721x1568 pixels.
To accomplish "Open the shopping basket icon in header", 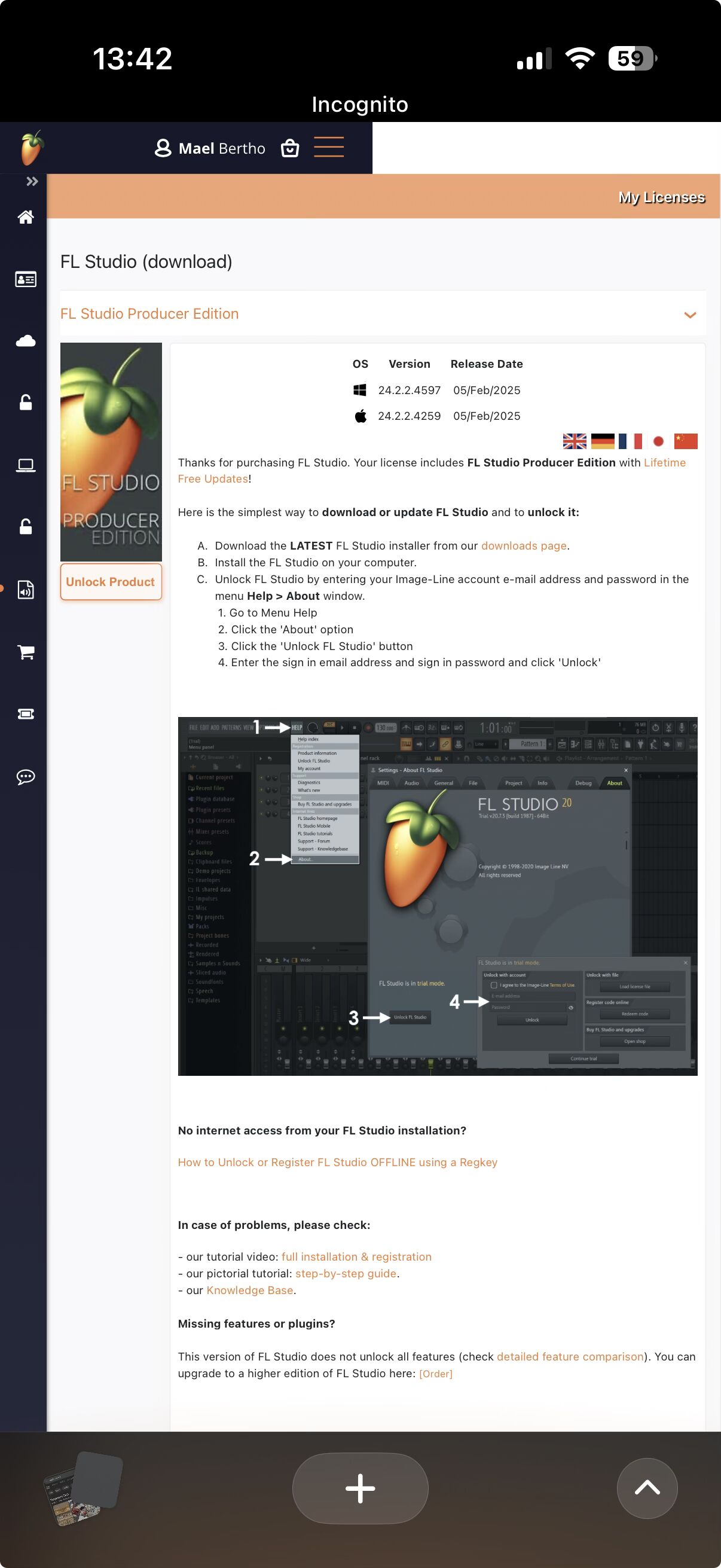I will click(290, 148).
